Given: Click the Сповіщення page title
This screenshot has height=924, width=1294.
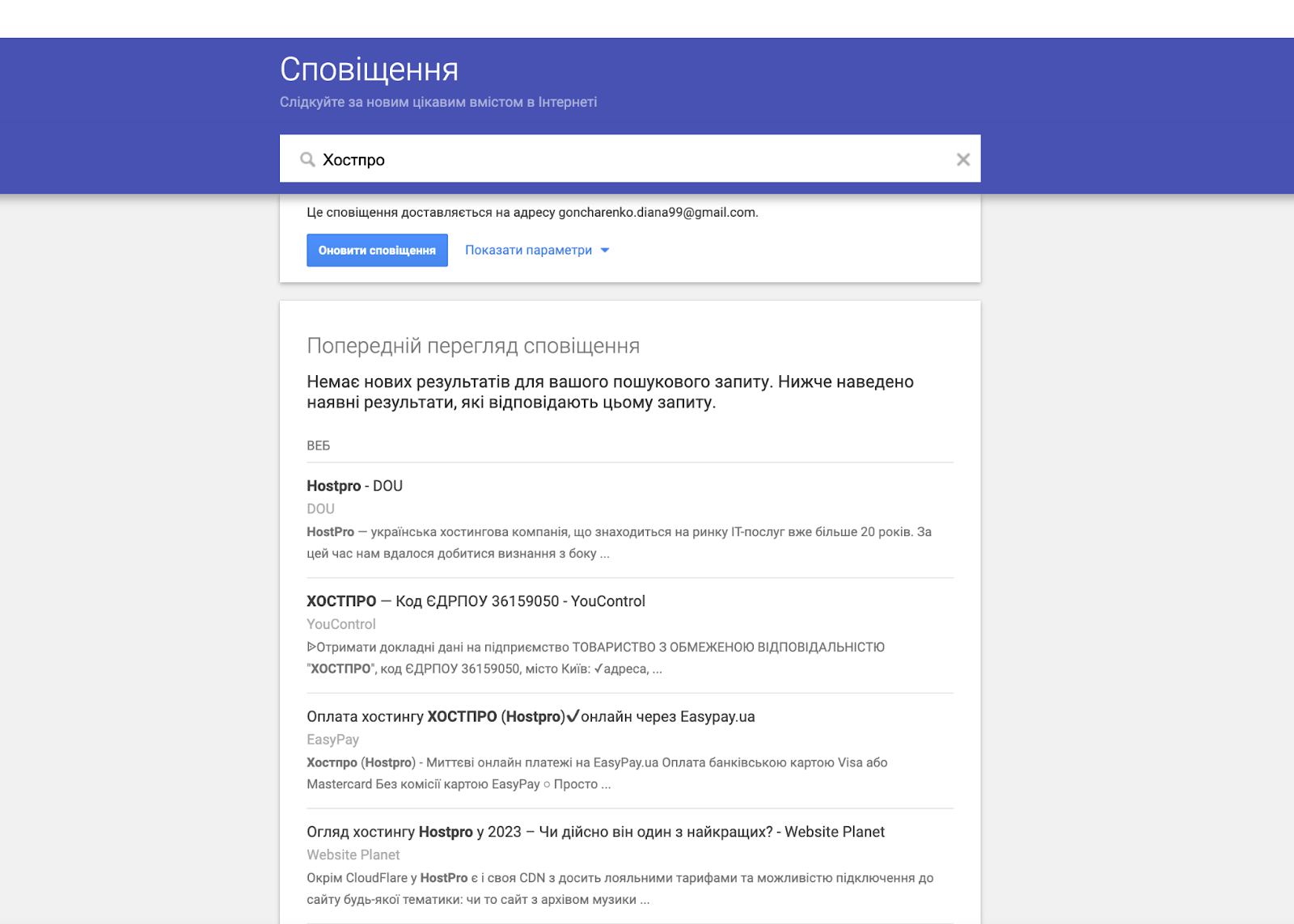Looking at the screenshot, I should (x=369, y=70).
